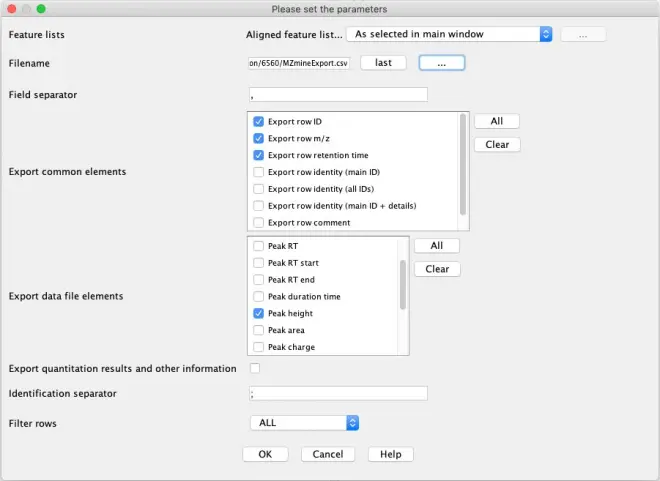Uncheck the Peak height checkbox
Viewport: 660px width, 481px height.
click(258, 314)
